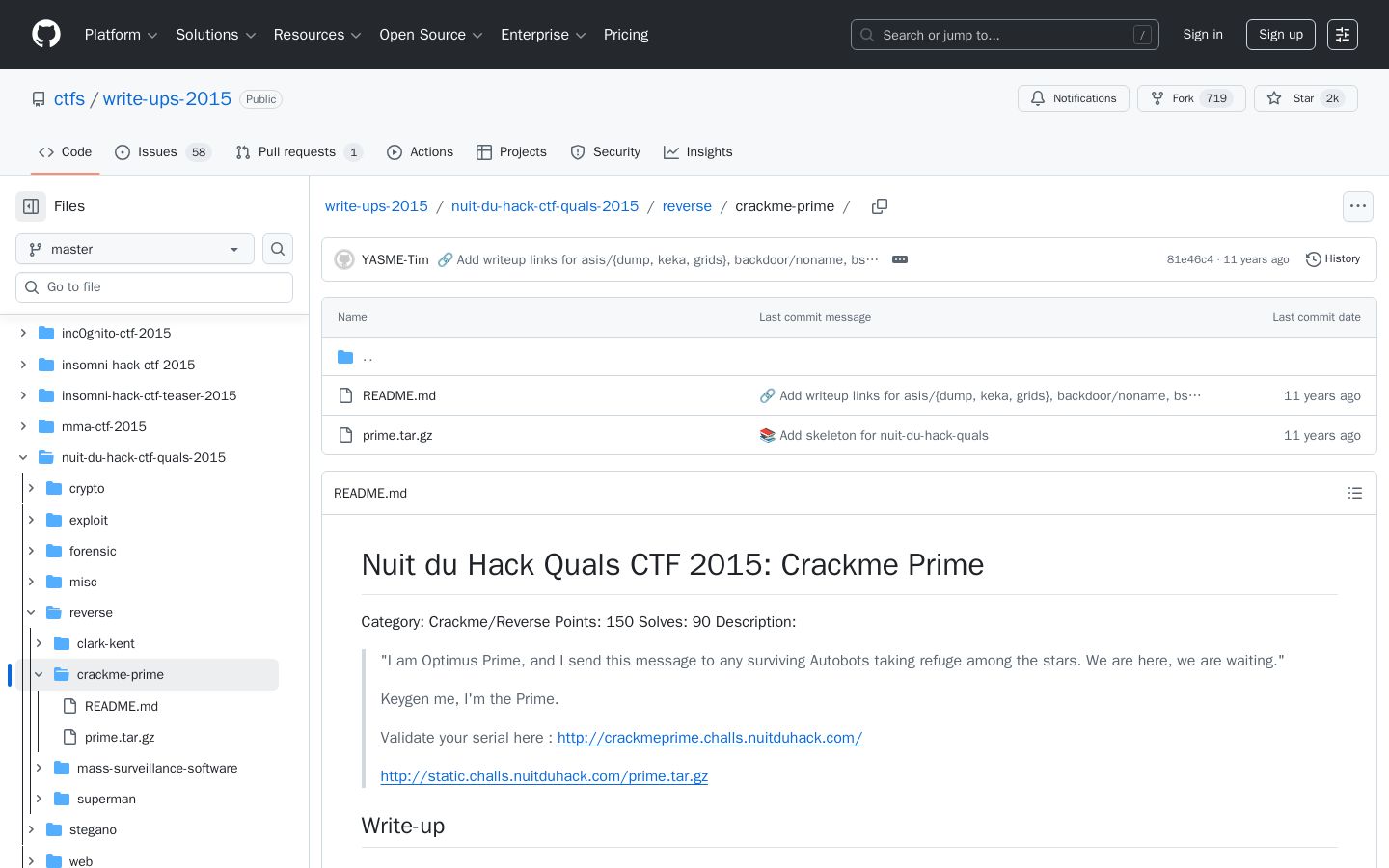Viewport: 1389px width, 868px height.
Task: Click the repository icon beside ctfs
Action: point(39,99)
